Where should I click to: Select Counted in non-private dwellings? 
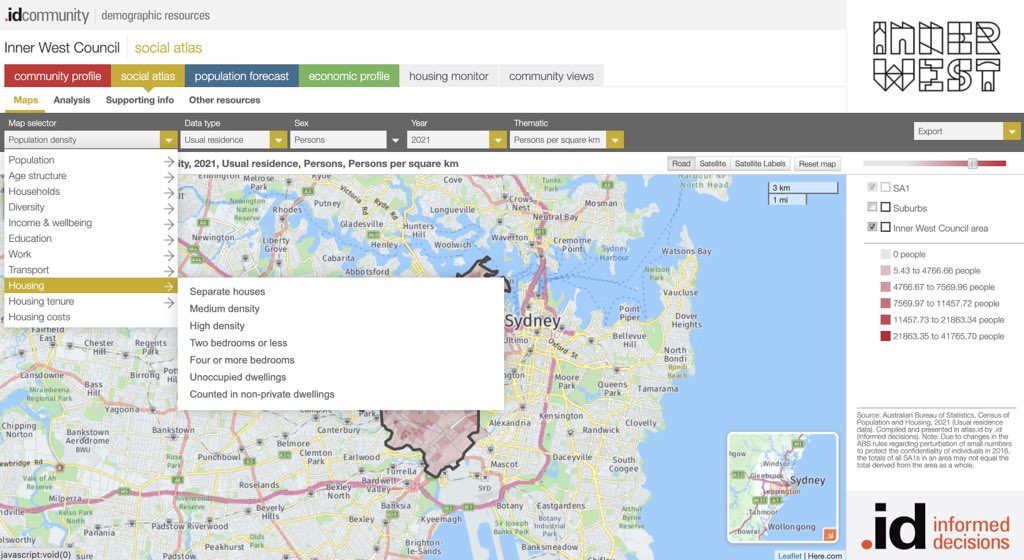[x=262, y=394]
